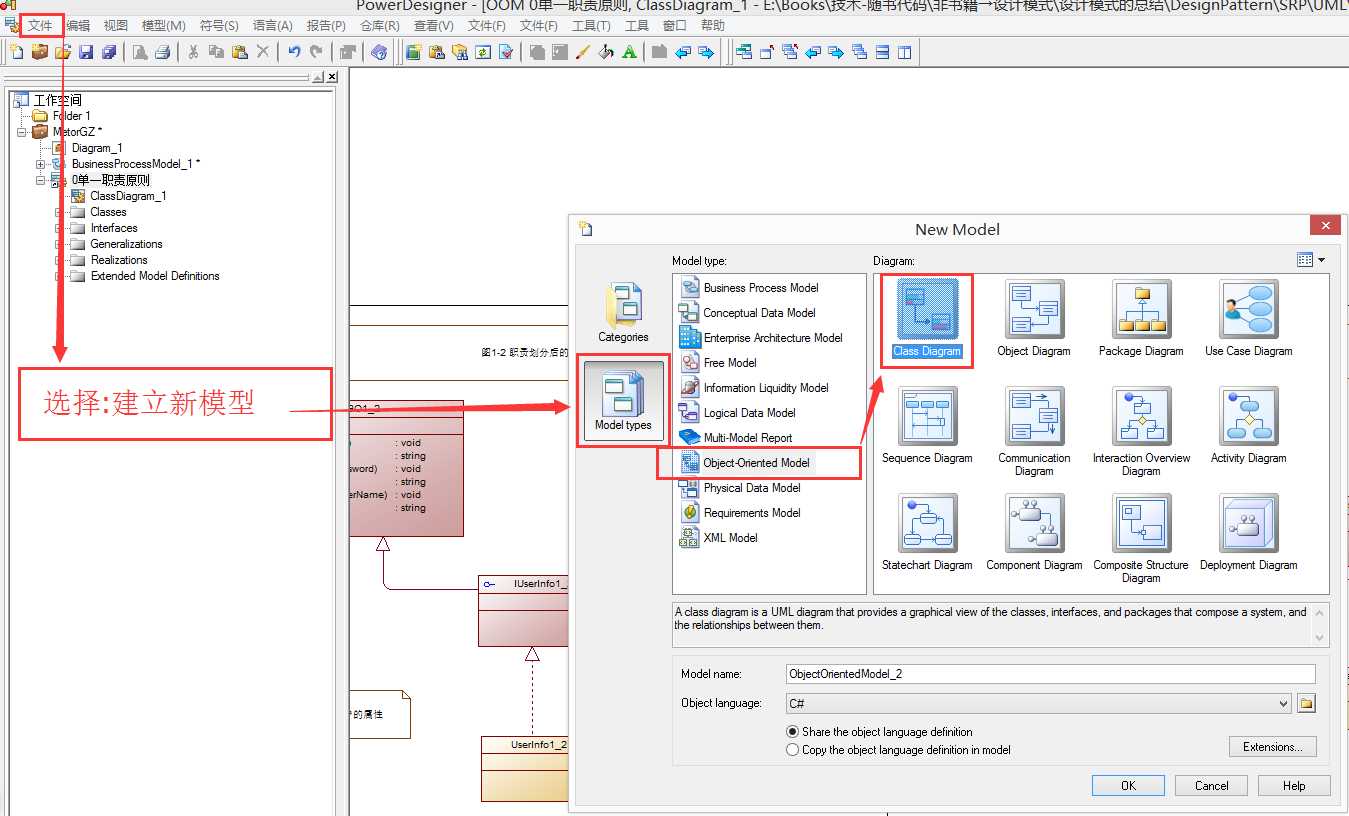Select Interfaces folder in tree

point(104,228)
